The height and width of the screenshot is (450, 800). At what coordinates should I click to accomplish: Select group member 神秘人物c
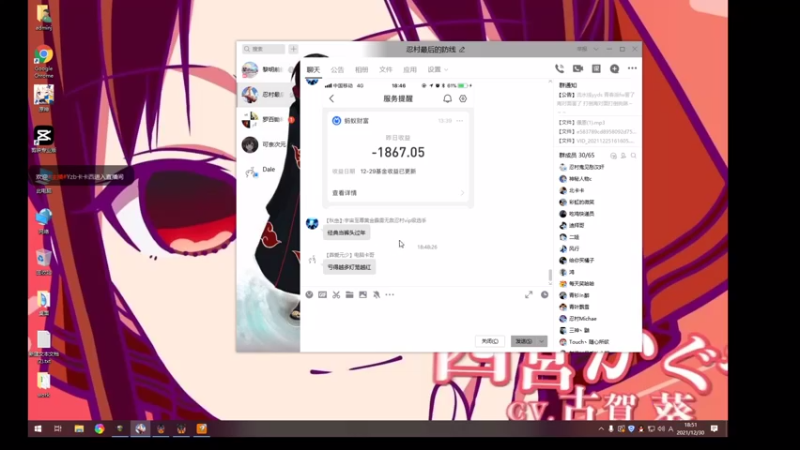point(580,179)
